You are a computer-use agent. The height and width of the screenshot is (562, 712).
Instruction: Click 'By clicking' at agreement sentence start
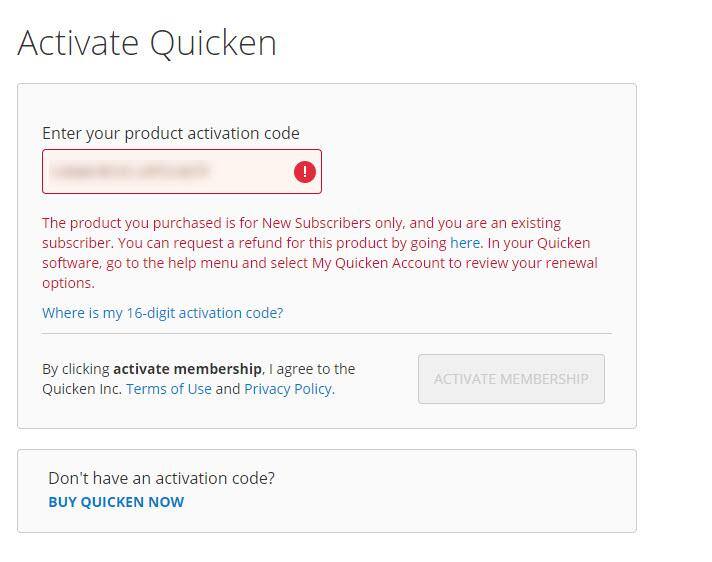tap(76, 369)
